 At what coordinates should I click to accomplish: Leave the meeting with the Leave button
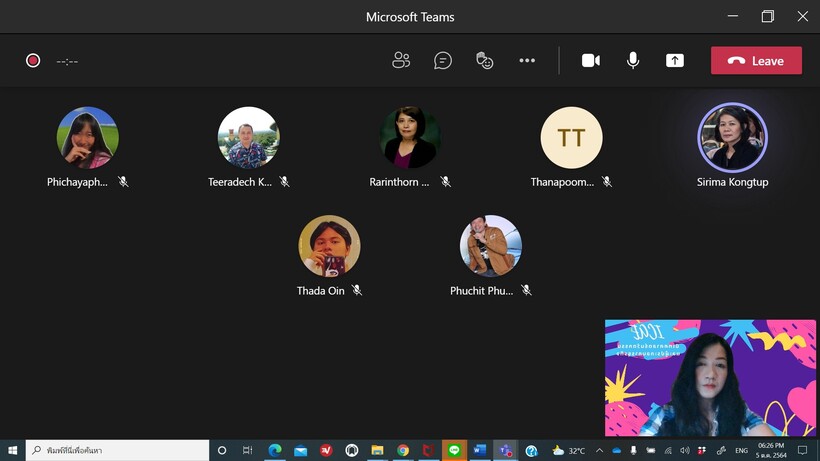756,60
